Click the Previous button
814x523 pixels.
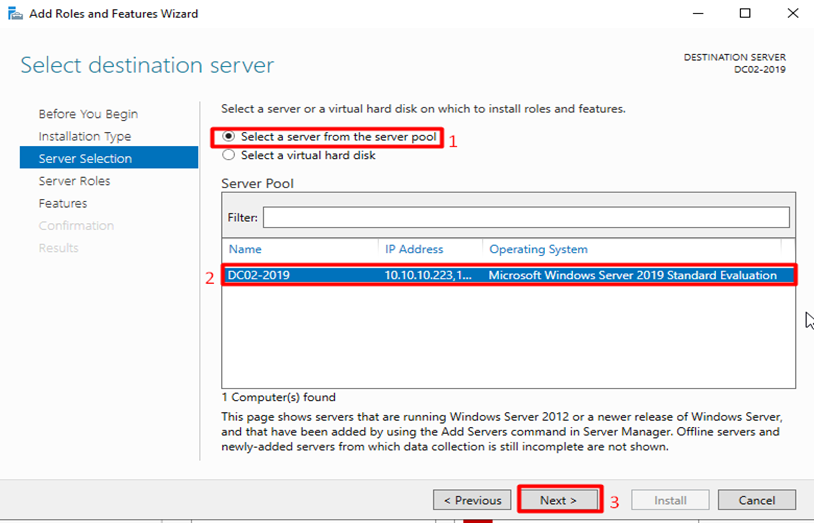point(471,500)
